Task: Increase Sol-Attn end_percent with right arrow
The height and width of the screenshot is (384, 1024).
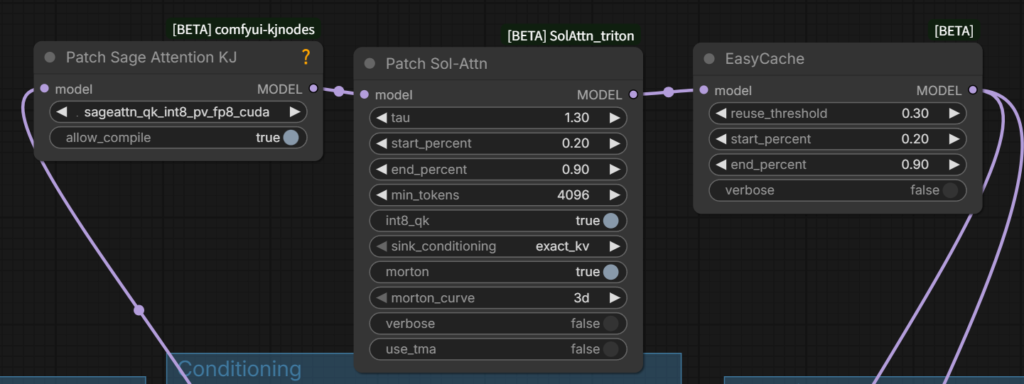Action: [615, 169]
